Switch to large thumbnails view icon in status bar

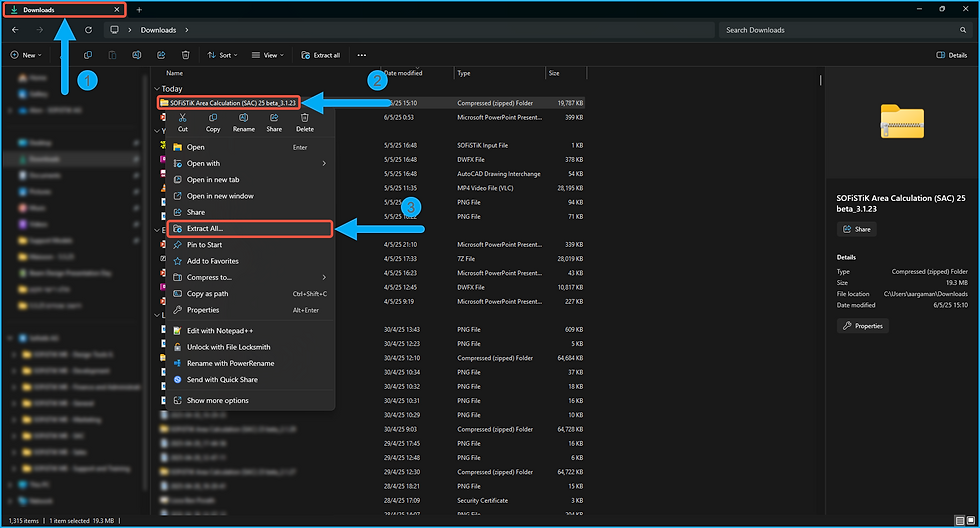[971, 521]
